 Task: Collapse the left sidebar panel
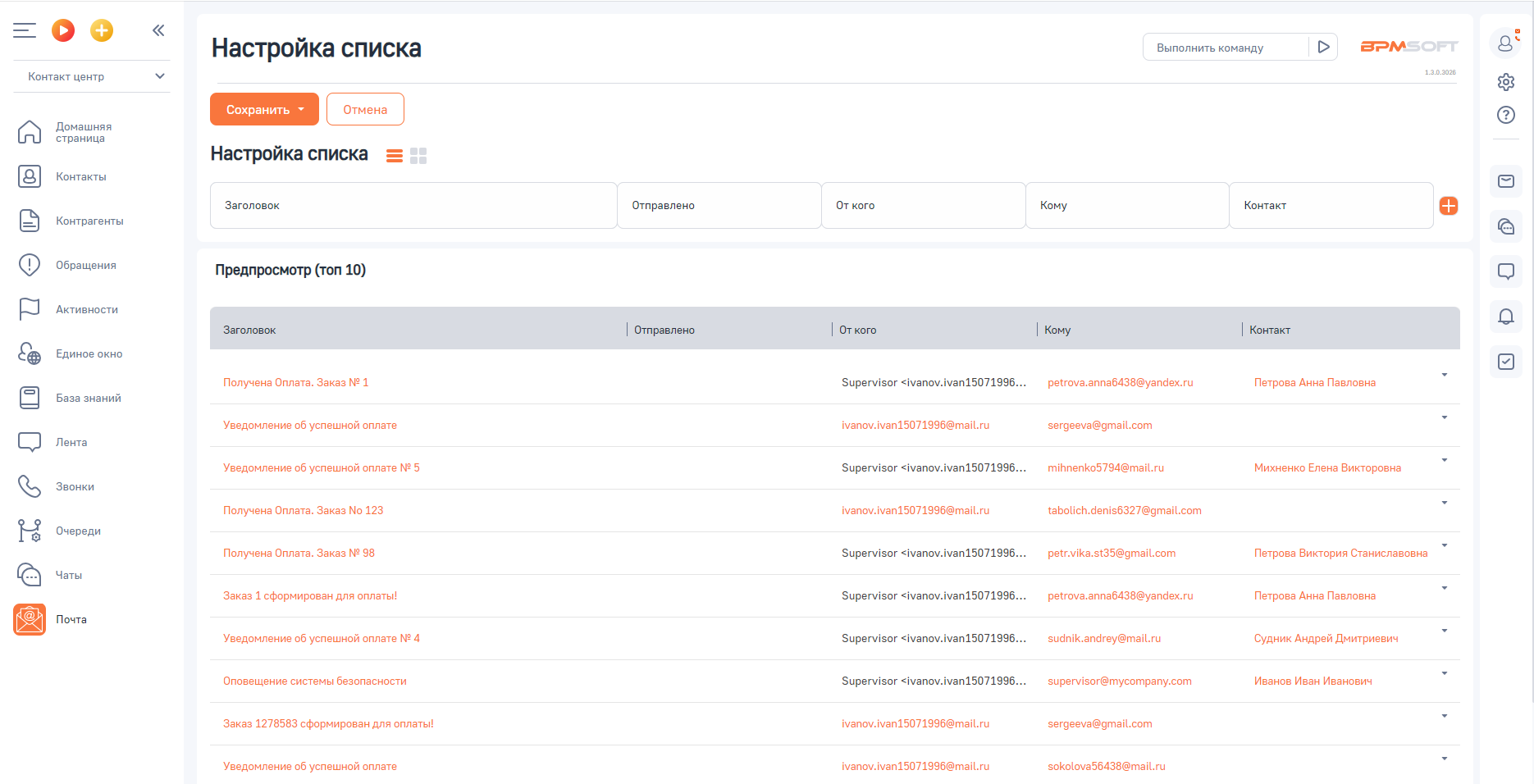click(x=158, y=30)
